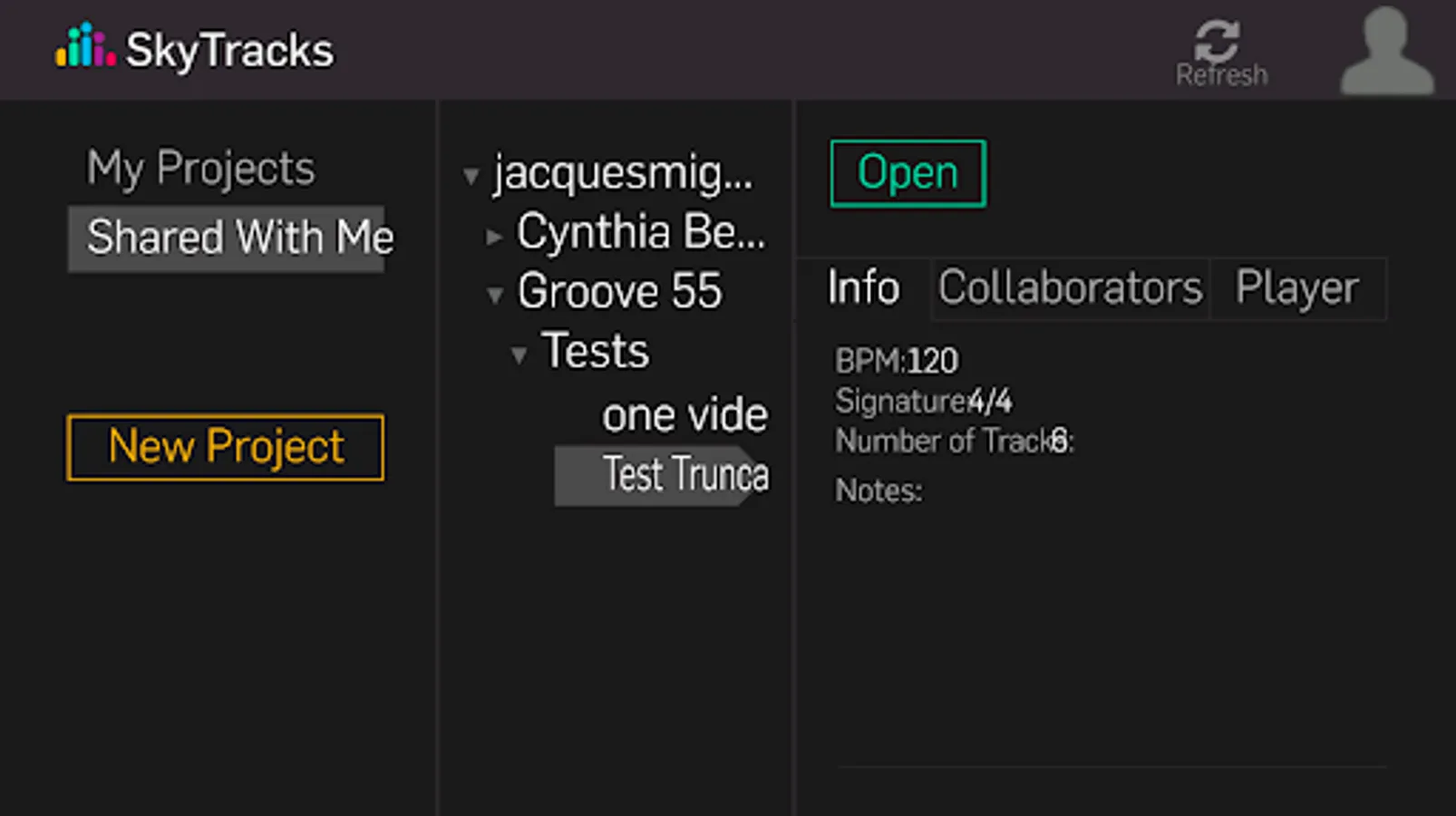Click the SkyTracks colorful bars logo
The image size is (1456, 816).
[x=85, y=46]
